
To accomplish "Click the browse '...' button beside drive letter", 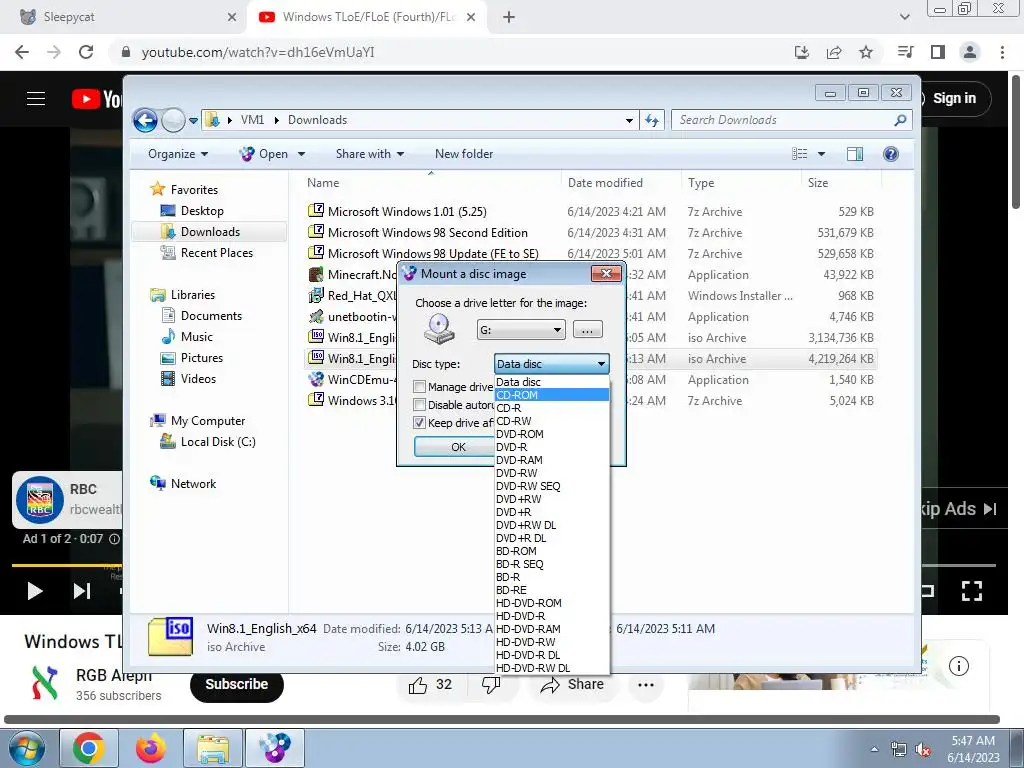I will click(x=588, y=330).
